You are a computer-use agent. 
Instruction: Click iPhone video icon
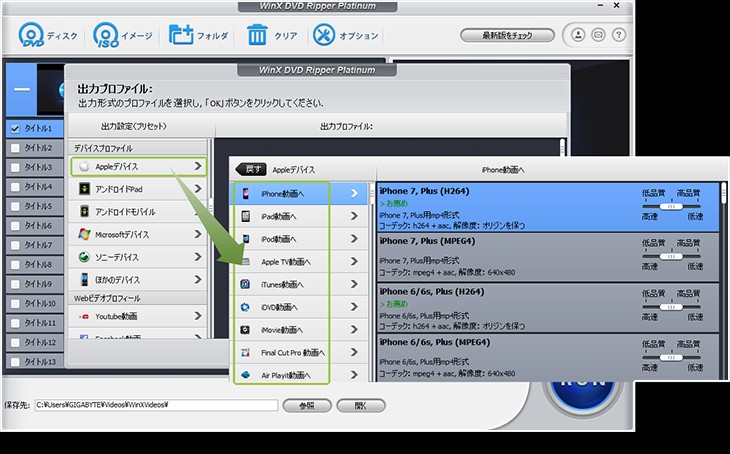click(245, 194)
